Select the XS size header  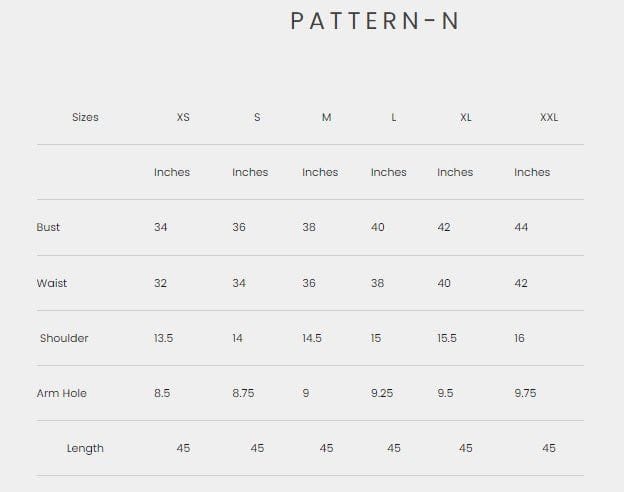(183, 117)
